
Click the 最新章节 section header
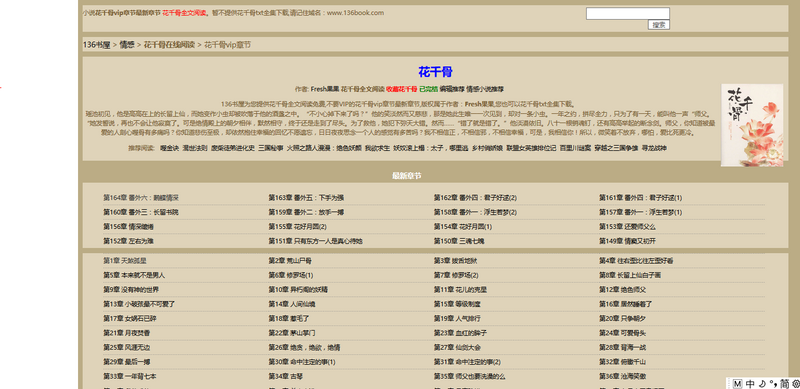tap(407, 176)
